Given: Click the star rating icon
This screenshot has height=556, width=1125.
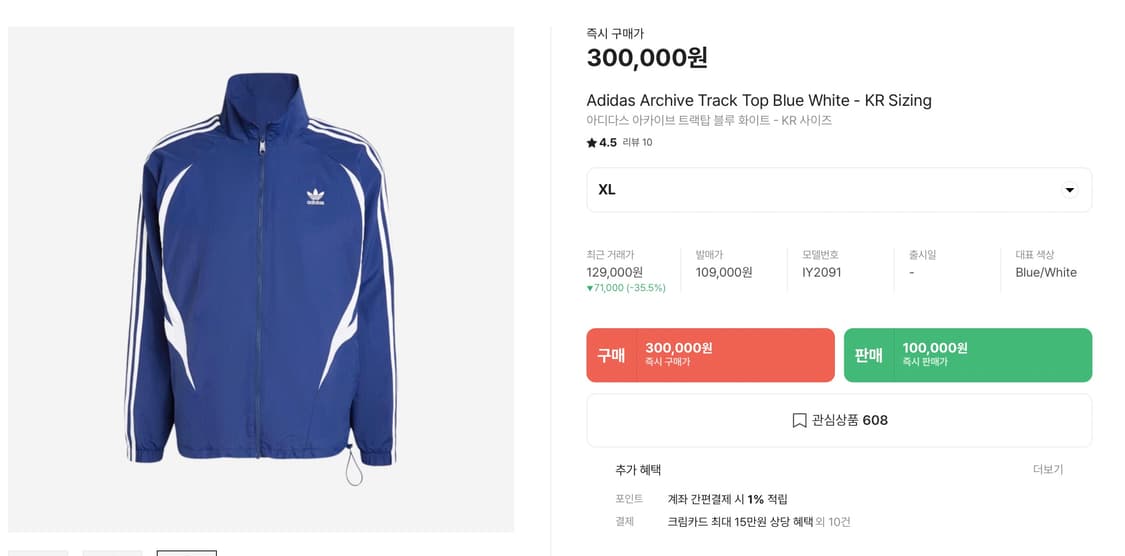Looking at the screenshot, I should pos(592,143).
